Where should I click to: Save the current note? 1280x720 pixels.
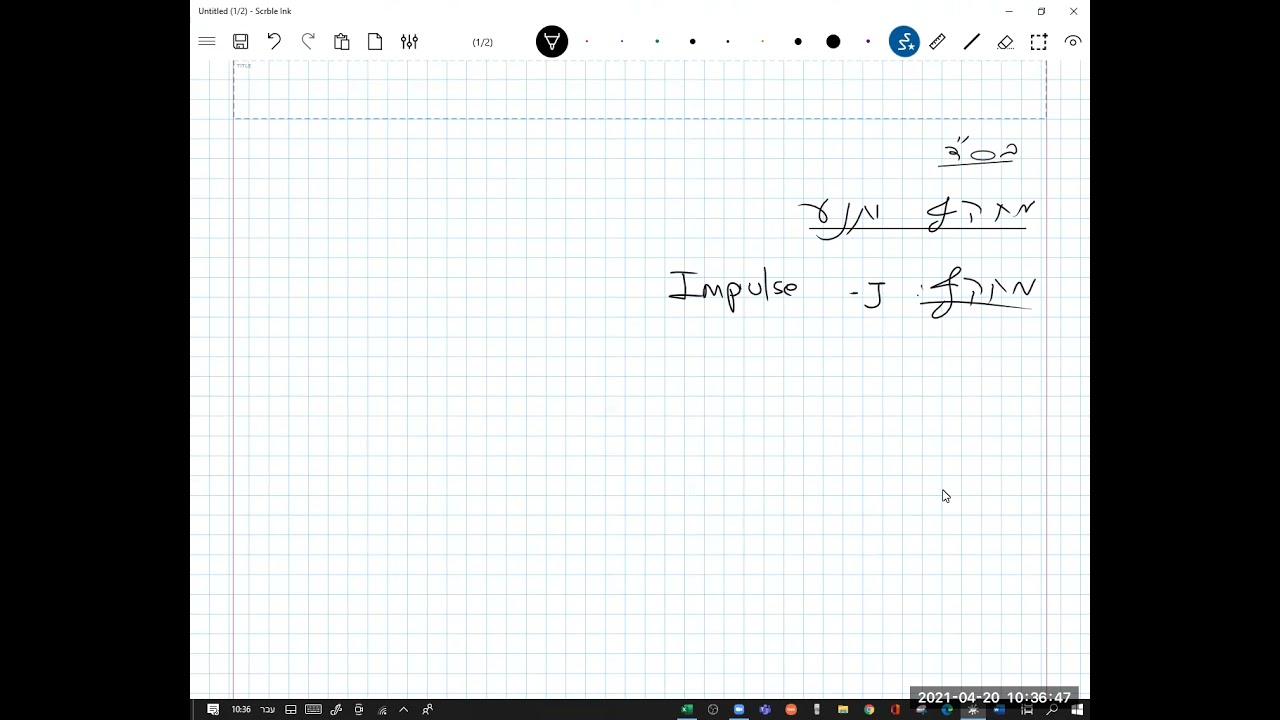241,42
